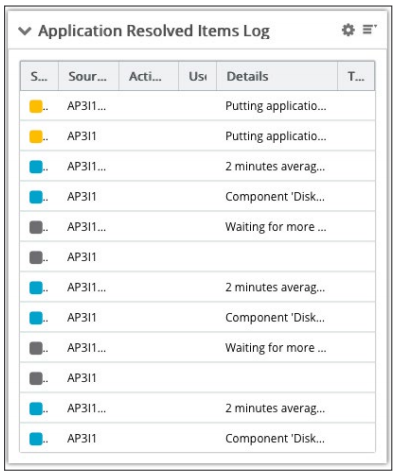This screenshot has height=476, width=397.
Task: Click AP3I1 source in the second row
Action: [x=82, y=136]
